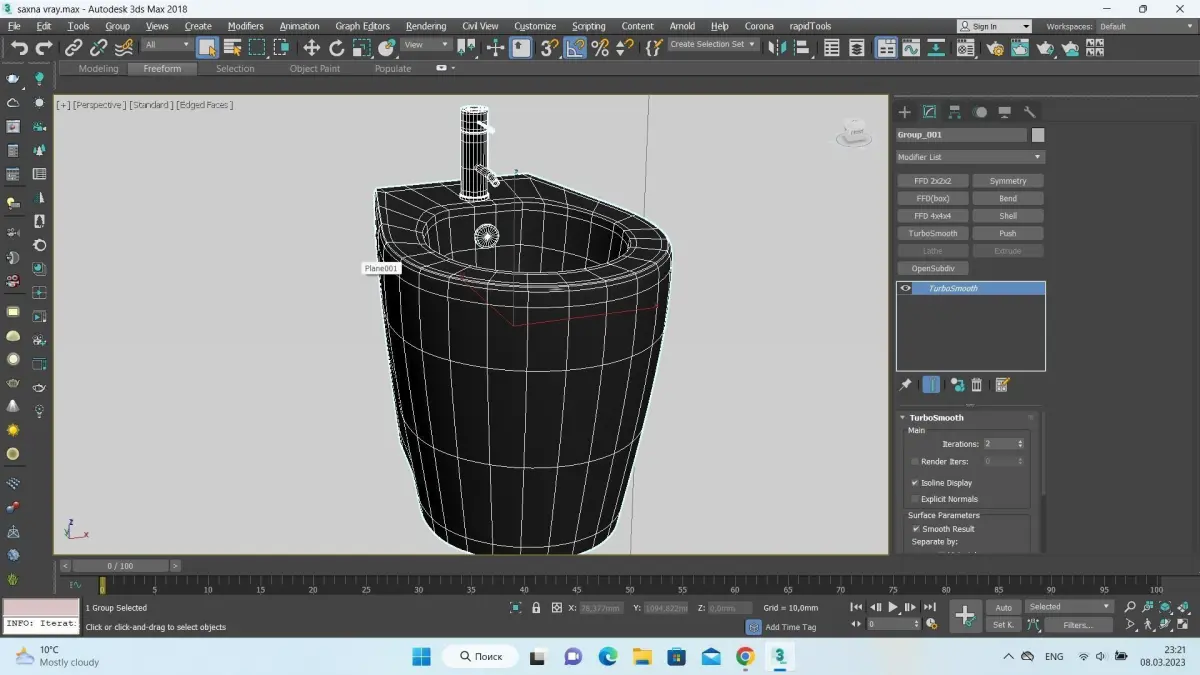Activate the Rotate tool in toolbar
The height and width of the screenshot is (675, 1200).
[x=337, y=47]
